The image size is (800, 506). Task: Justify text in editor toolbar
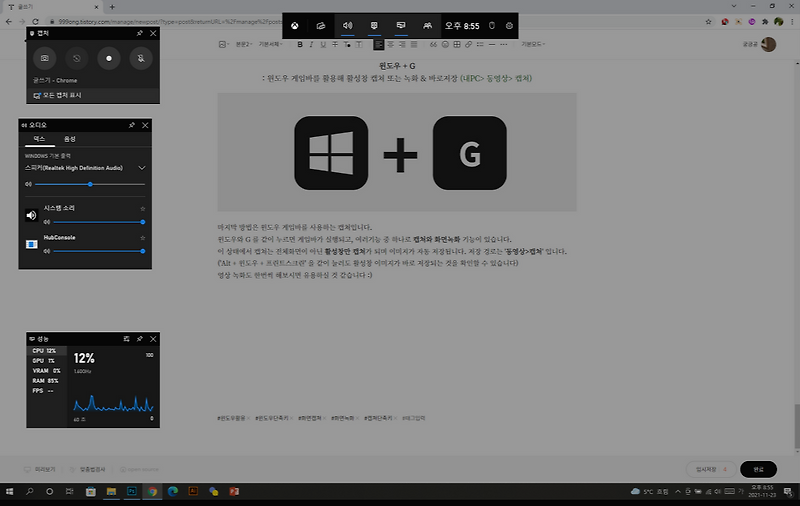(414, 44)
